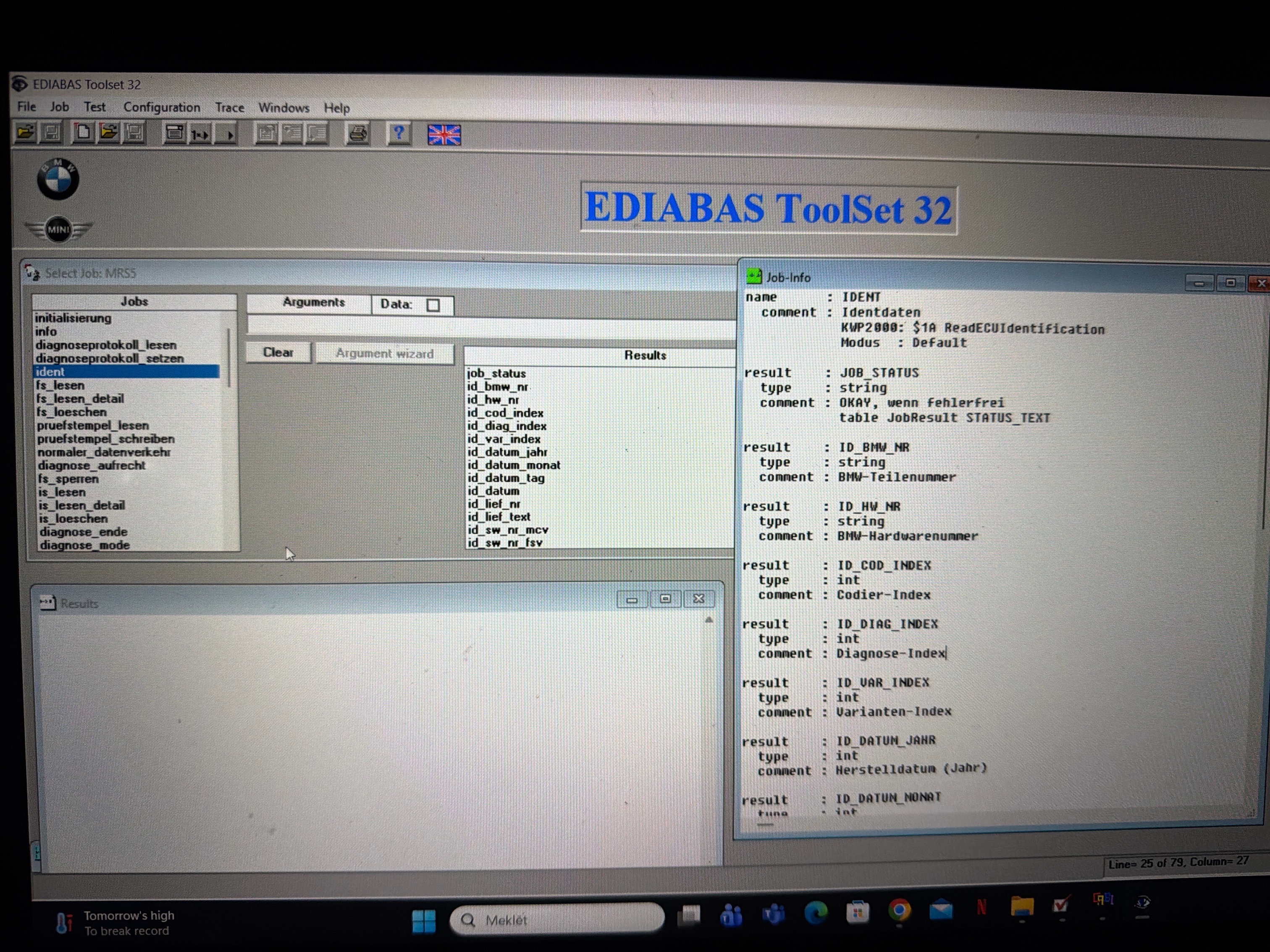Tick the Data checkbox

pyautogui.click(x=433, y=305)
